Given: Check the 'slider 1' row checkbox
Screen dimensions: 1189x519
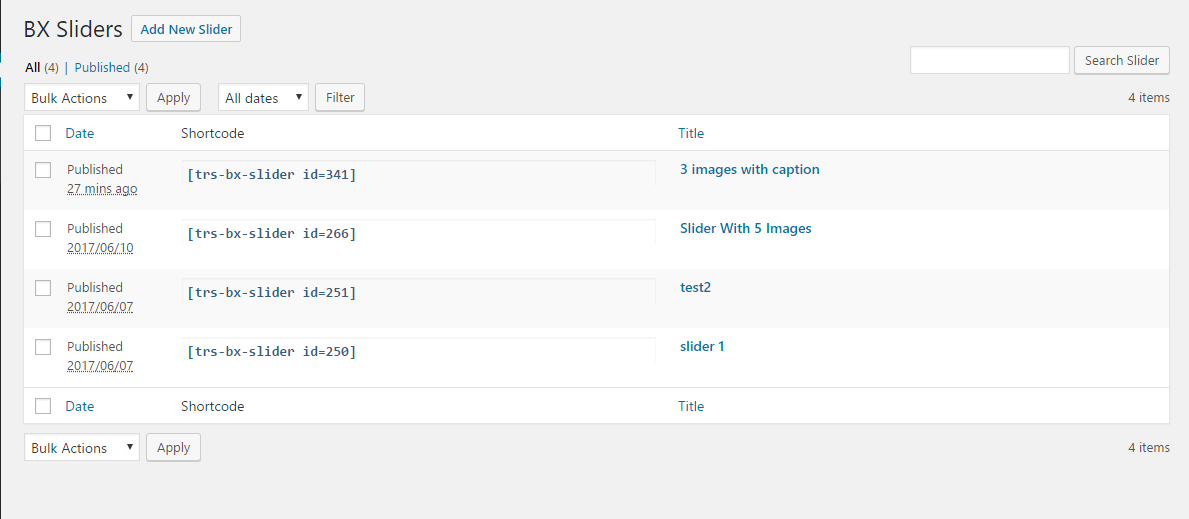Looking at the screenshot, I should [43, 347].
